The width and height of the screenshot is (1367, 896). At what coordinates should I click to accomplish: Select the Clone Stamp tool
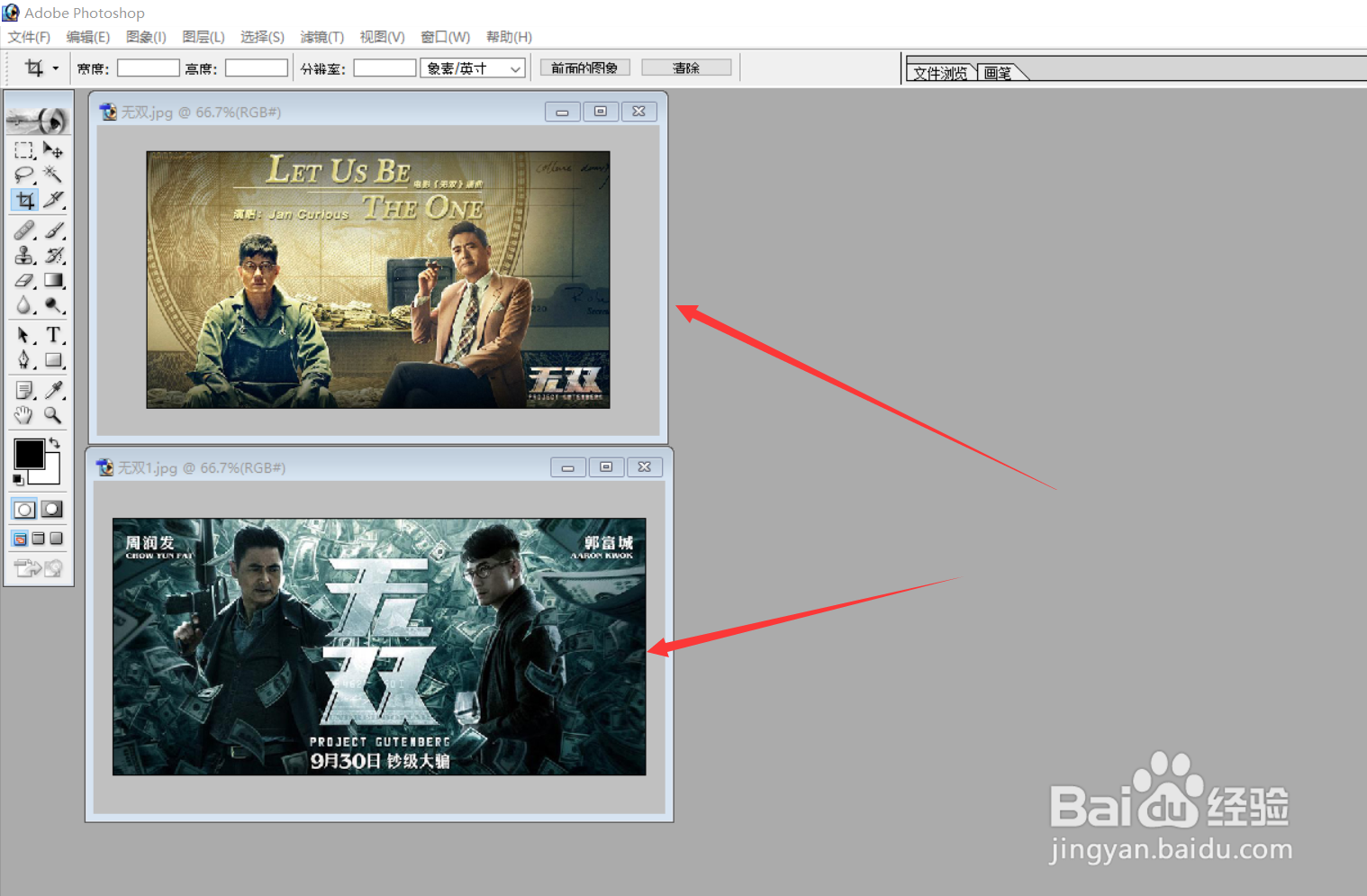pyautogui.click(x=24, y=256)
